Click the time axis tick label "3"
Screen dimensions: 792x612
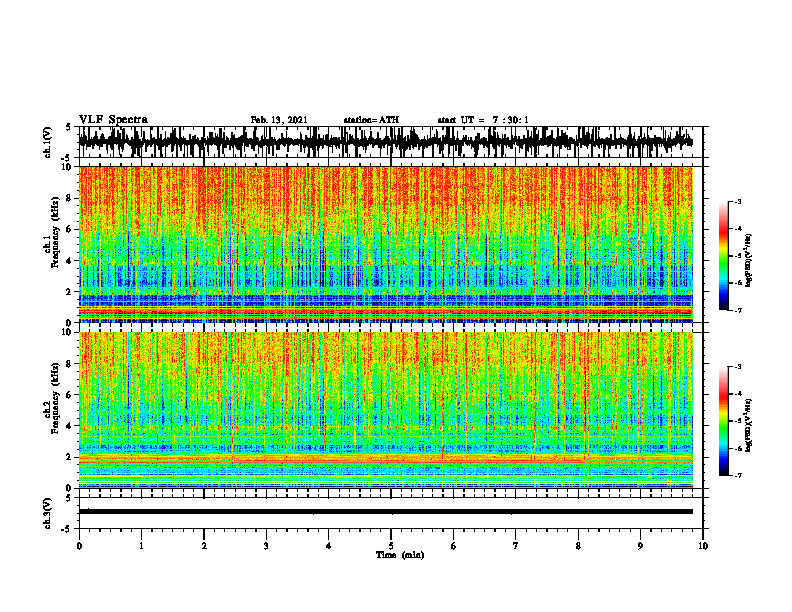coord(266,546)
